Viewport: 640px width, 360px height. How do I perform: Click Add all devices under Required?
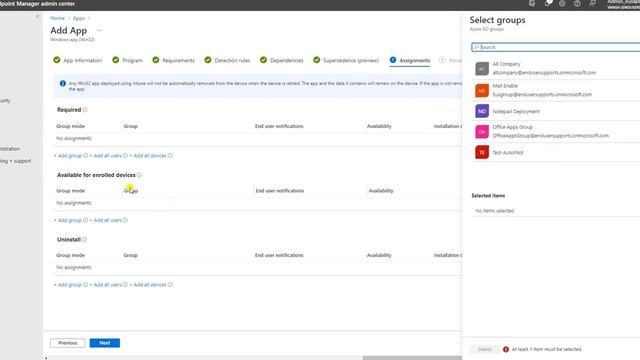[x=148, y=156]
